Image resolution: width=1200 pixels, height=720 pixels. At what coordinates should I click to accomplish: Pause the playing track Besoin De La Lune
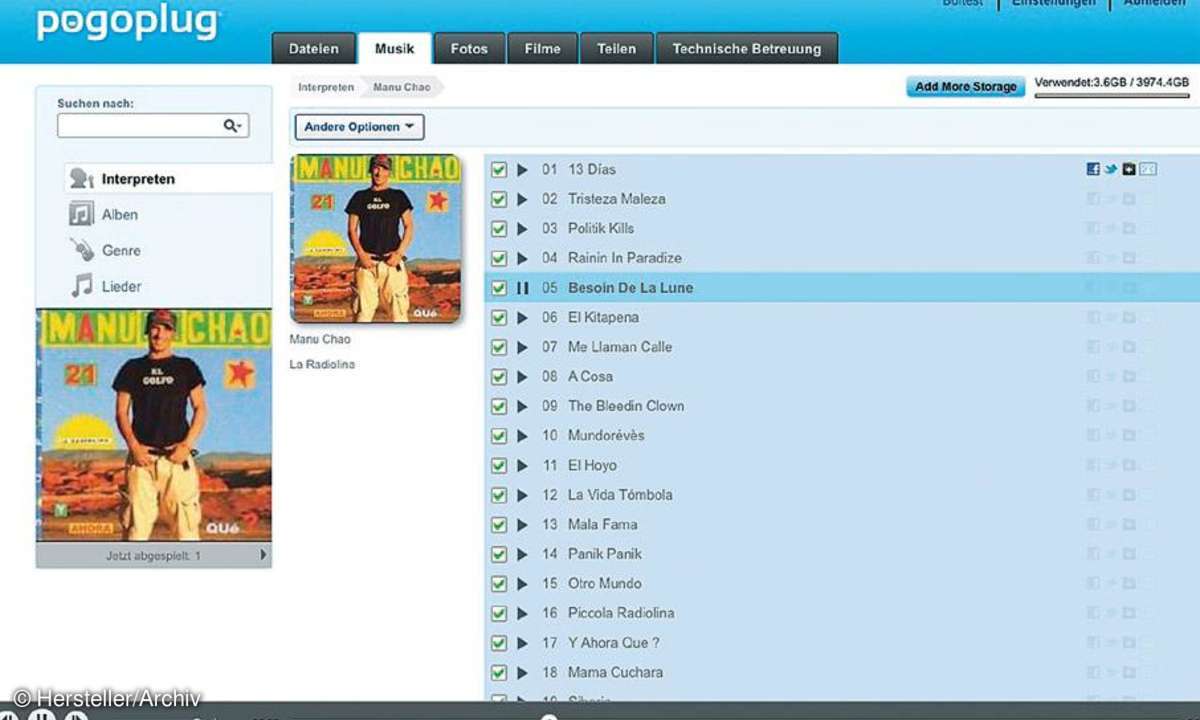tap(522, 288)
